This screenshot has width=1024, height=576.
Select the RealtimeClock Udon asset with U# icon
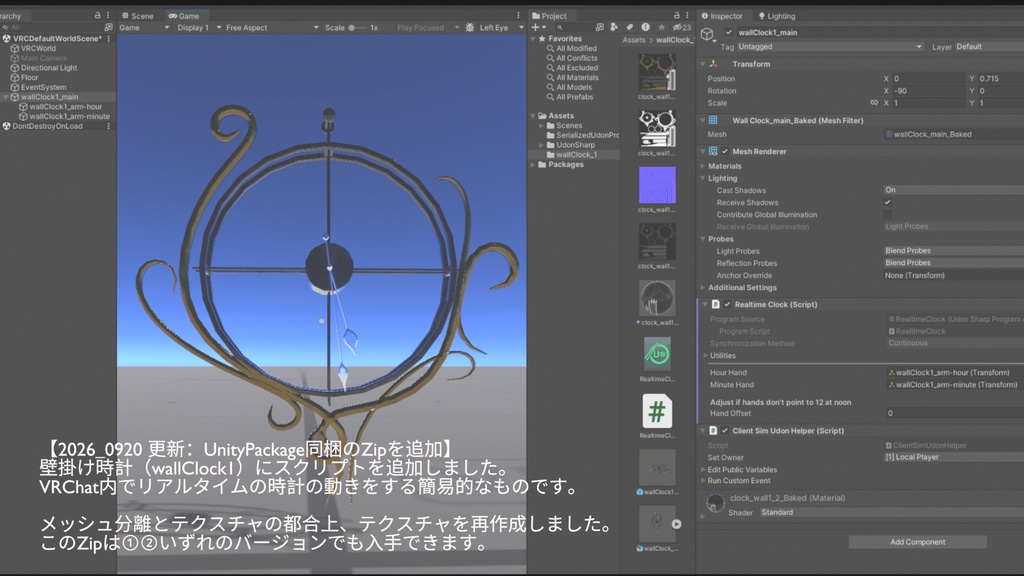tap(657, 354)
